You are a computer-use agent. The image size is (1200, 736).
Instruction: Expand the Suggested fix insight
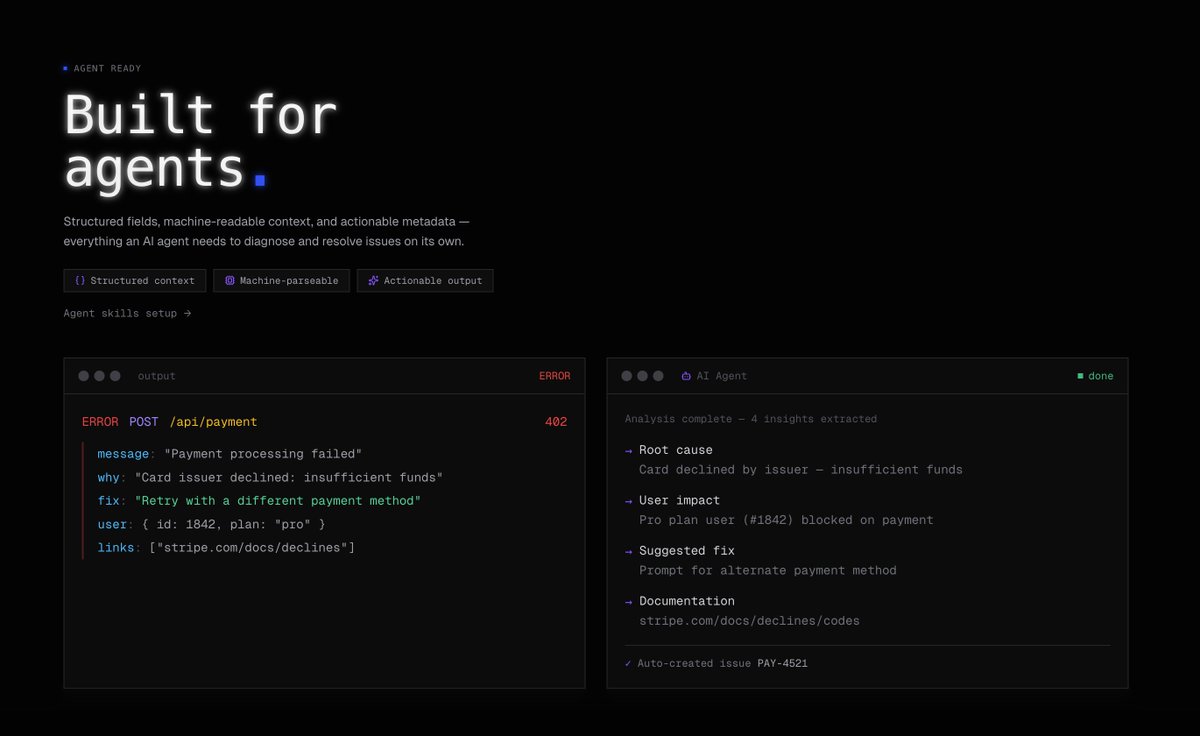(688, 550)
